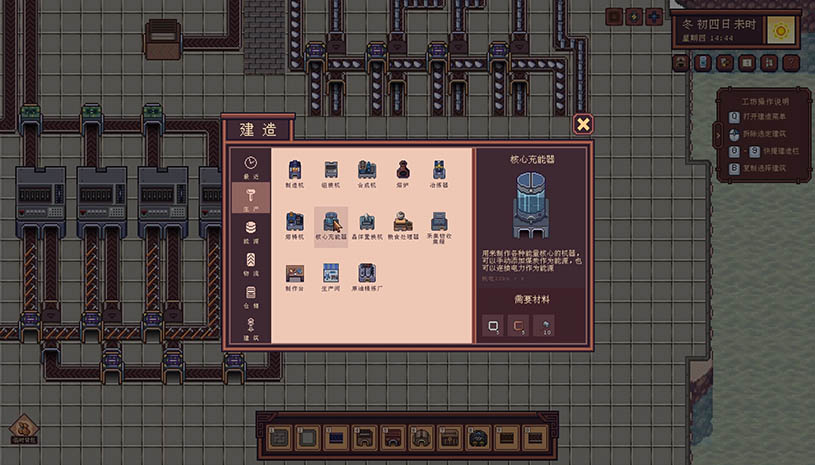Select hotbar slot 8 building
Viewport: 815px width, 465px height.
pyautogui.click(x=479, y=437)
